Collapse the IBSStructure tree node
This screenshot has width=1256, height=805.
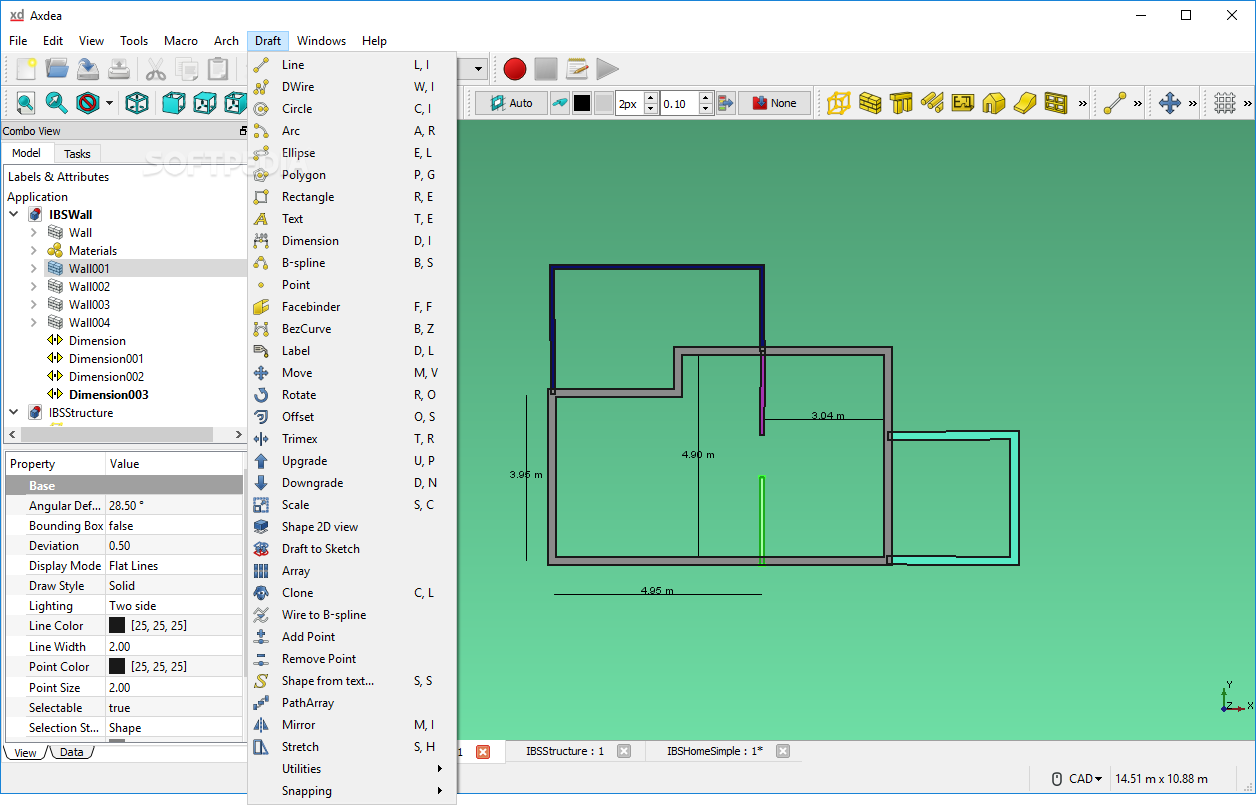(14, 413)
